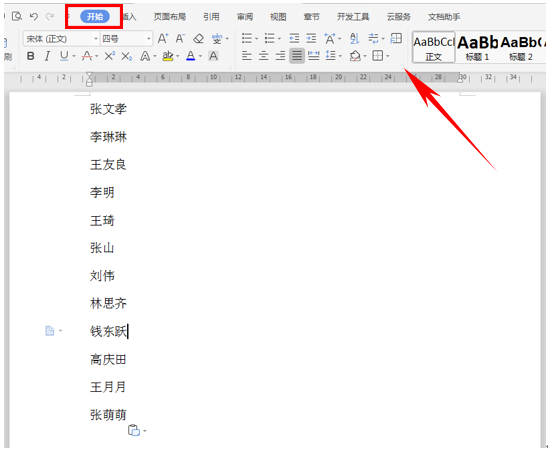The image size is (548, 452).
Task: Apply subscript formatting
Action: [x=127, y=56]
